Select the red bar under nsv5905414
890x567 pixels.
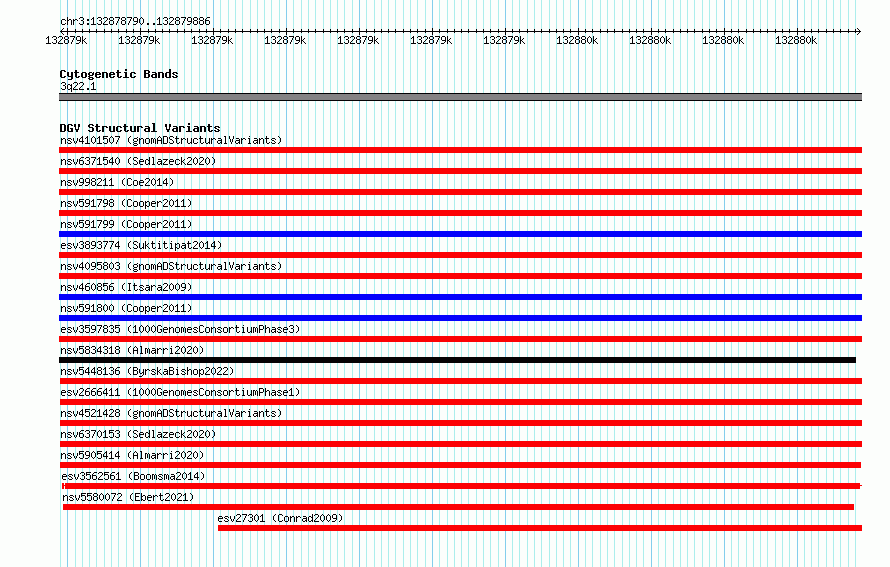click(460, 465)
